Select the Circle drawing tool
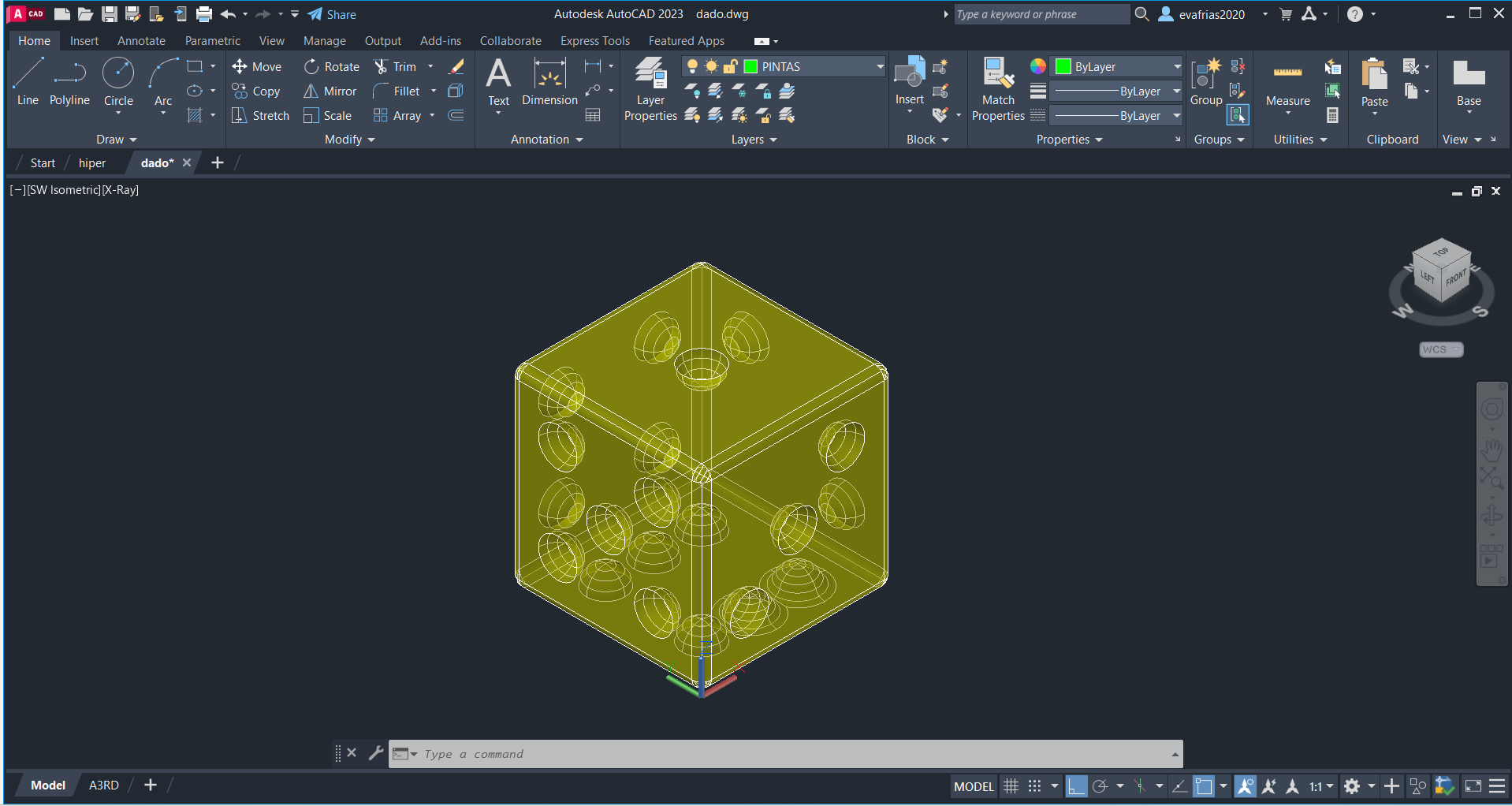 coord(118,80)
